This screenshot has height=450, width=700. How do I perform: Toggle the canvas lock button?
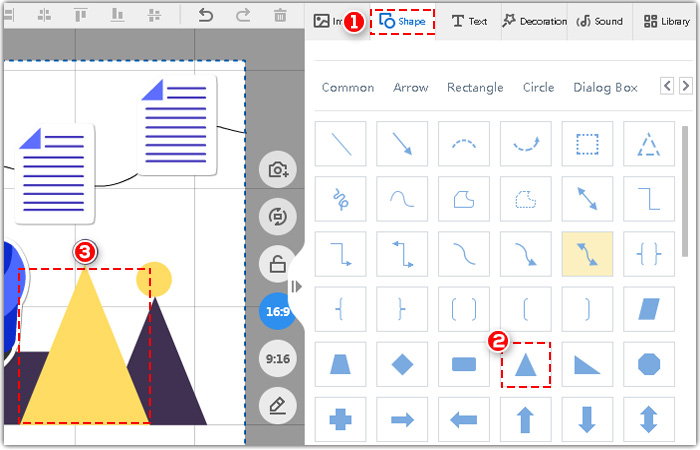(278, 264)
